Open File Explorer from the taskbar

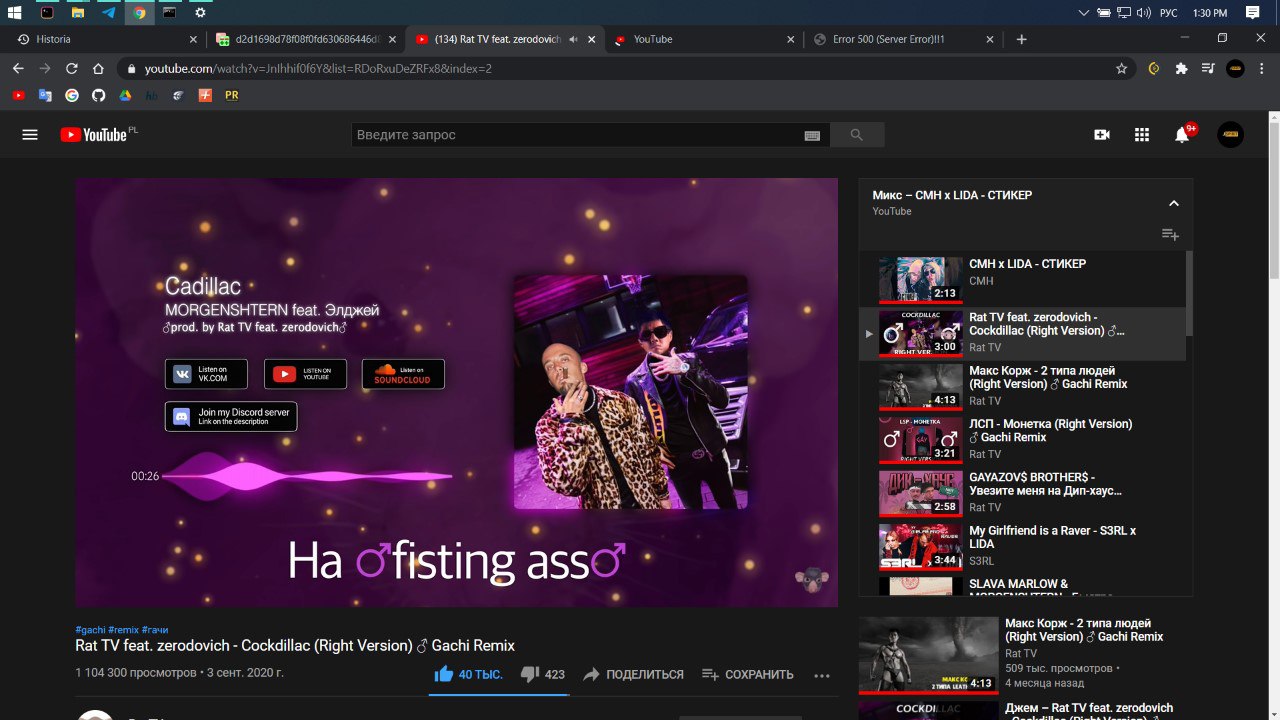coord(77,13)
